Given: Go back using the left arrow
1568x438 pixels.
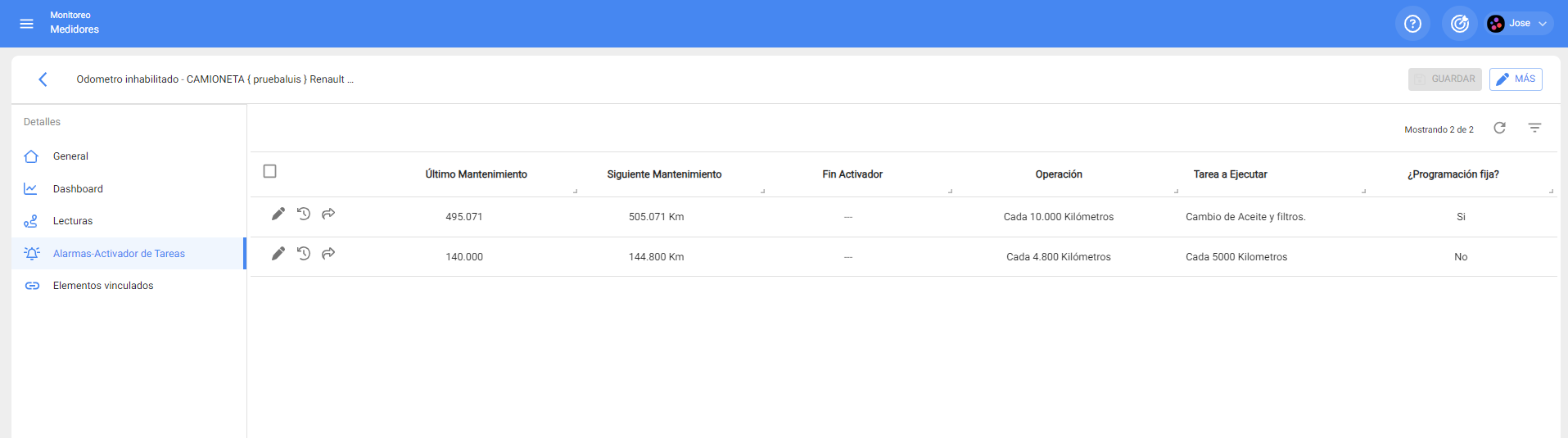Looking at the screenshot, I should click(43, 79).
